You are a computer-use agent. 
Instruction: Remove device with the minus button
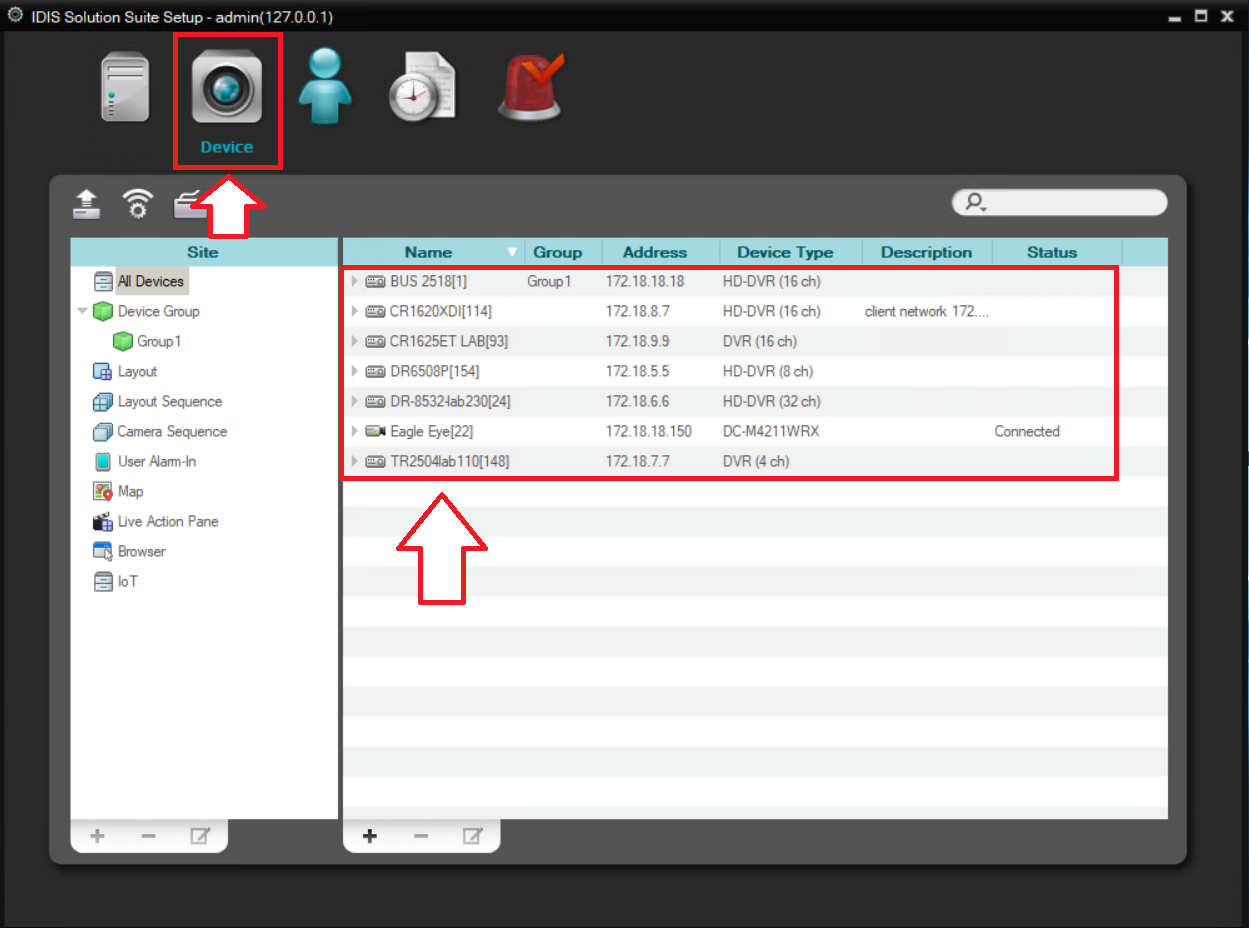coord(421,836)
